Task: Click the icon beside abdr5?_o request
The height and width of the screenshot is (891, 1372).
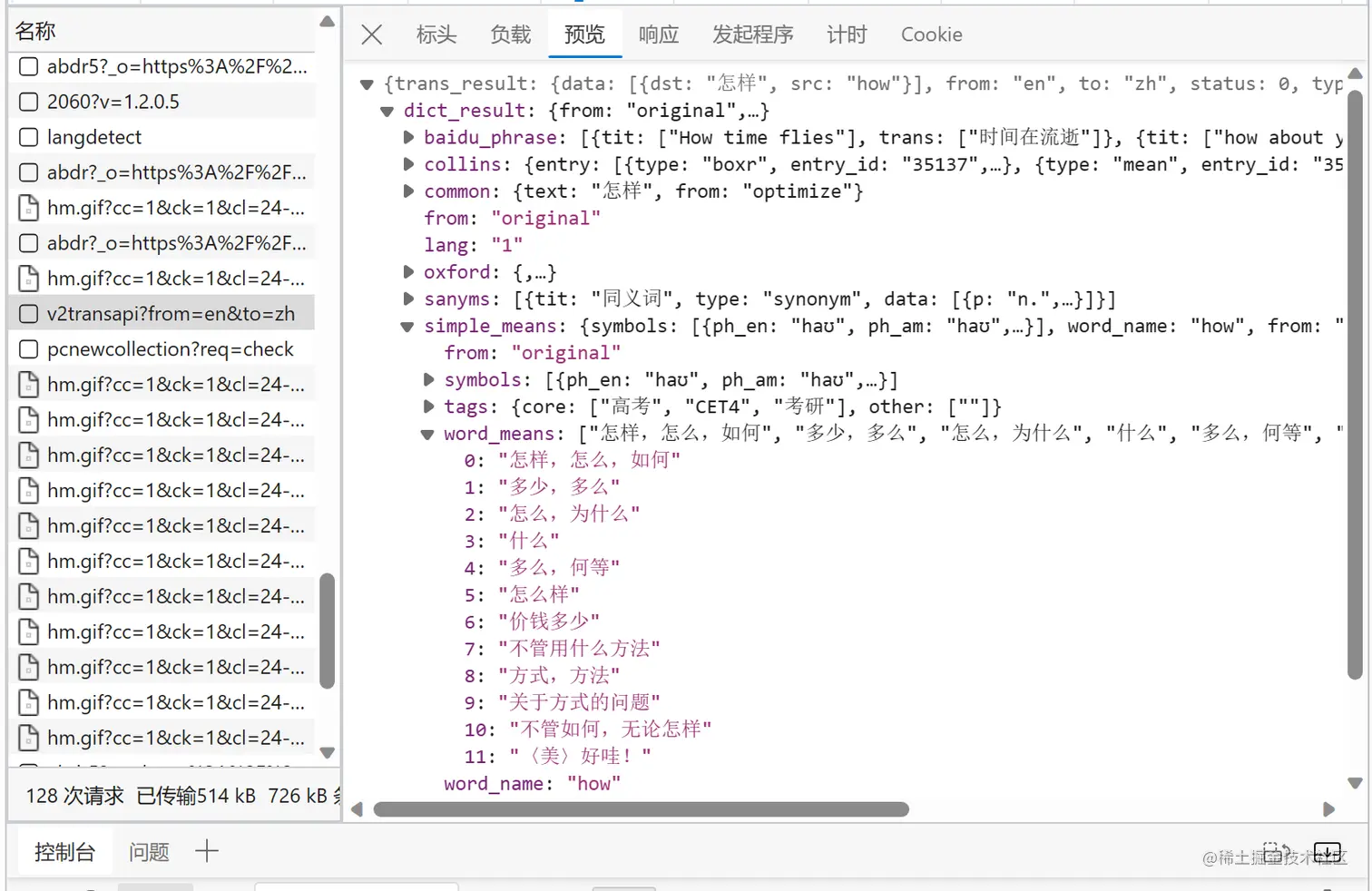Action: tap(29, 66)
